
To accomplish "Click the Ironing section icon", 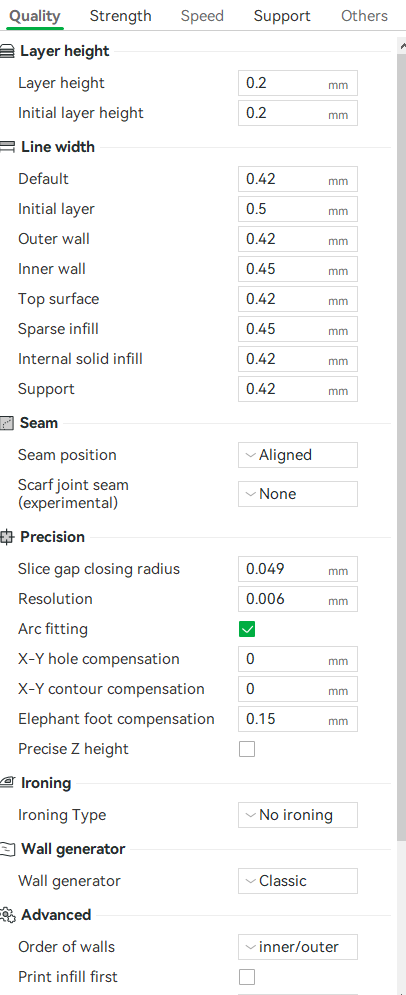I will click(x=7, y=783).
